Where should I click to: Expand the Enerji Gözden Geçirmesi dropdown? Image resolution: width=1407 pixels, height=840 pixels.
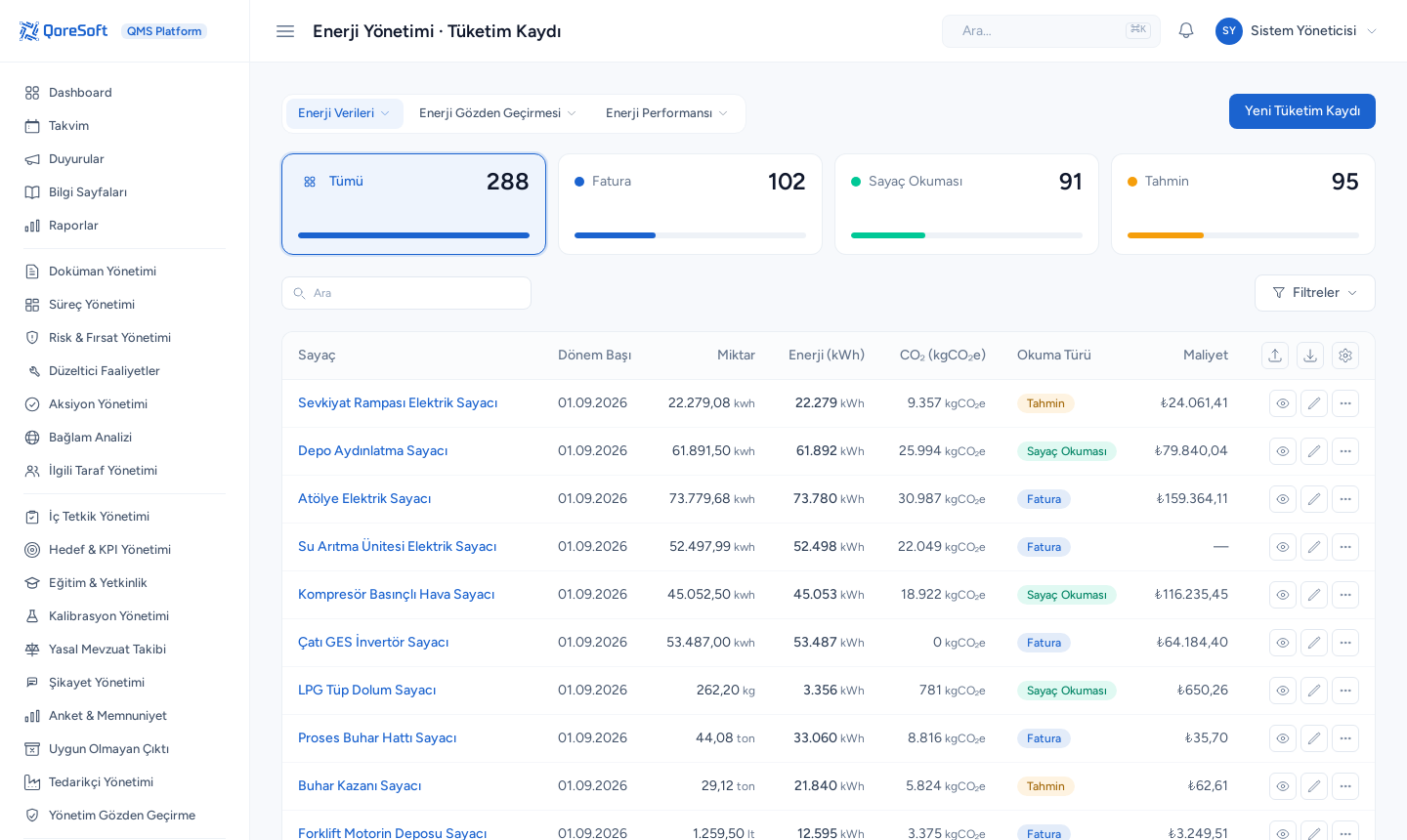497,113
